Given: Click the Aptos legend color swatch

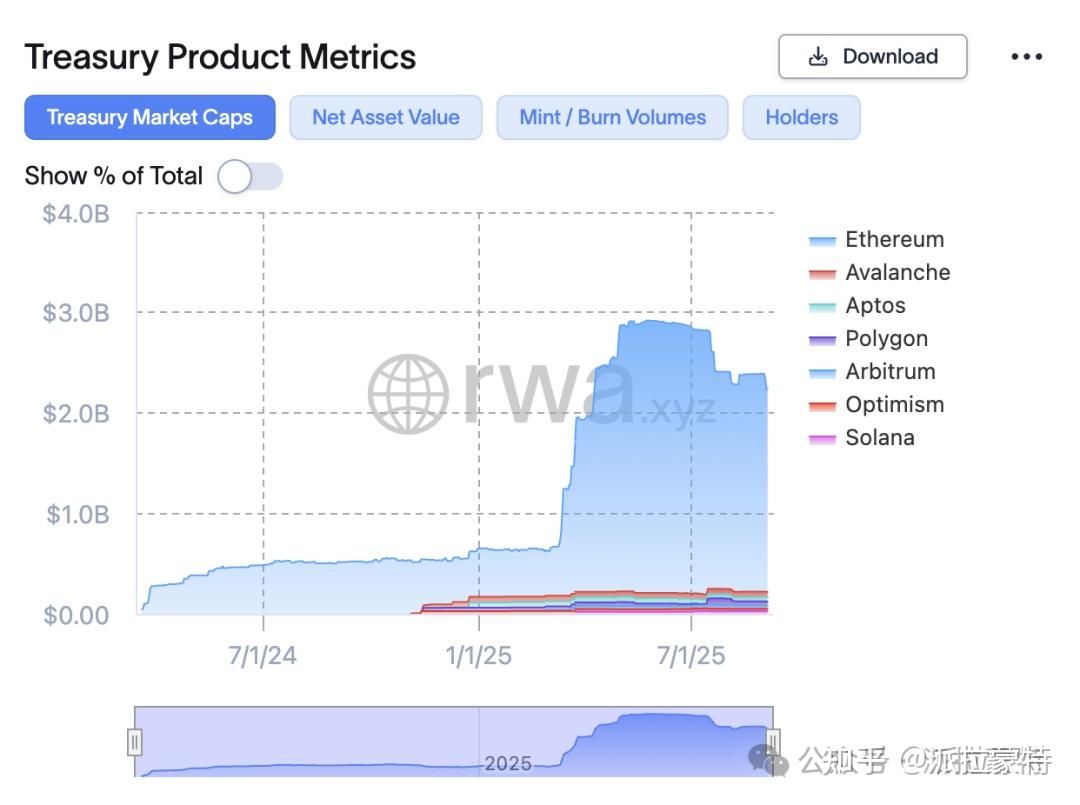Looking at the screenshot, I should click(x=822, y=305).
